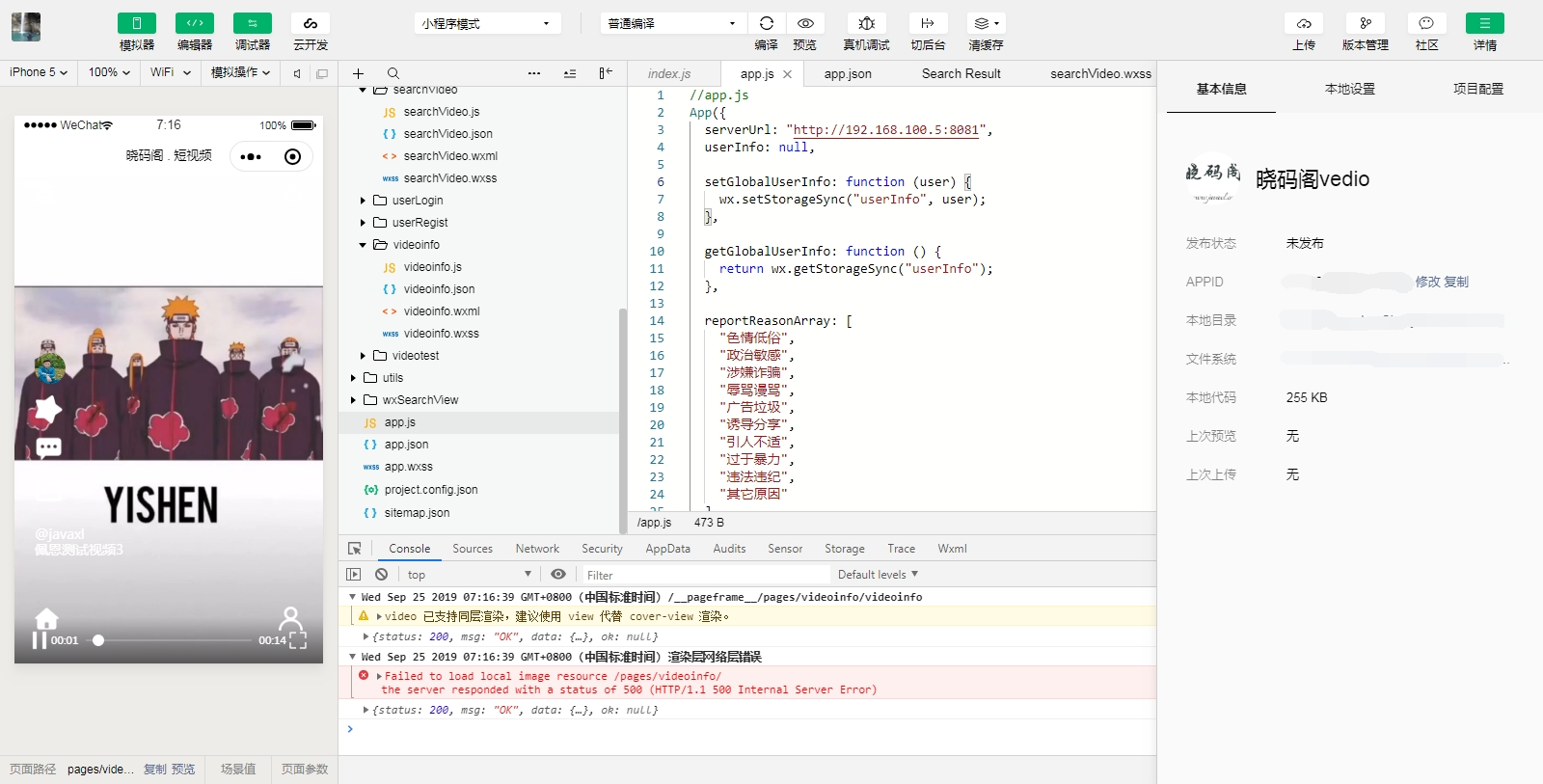This screenshot has width=1543, height=784.
Task: Open the AppData devtools tab
Action: (x=668, y=549)
